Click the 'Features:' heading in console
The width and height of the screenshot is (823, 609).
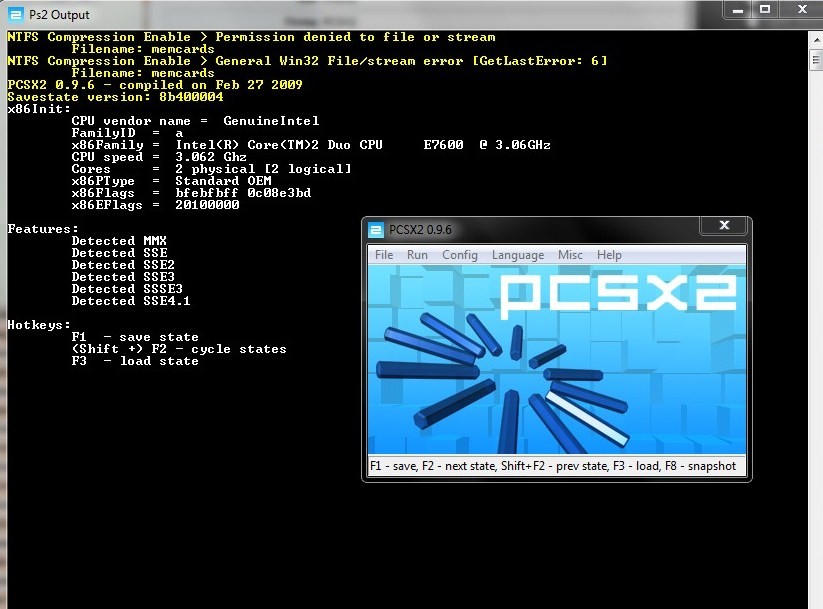[43, 229]
